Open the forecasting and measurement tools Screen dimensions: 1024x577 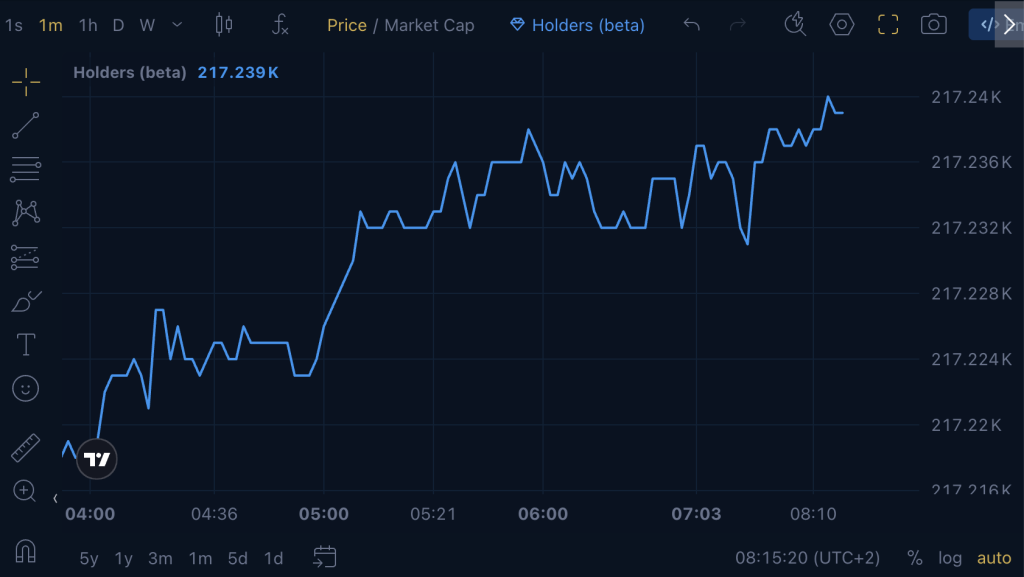[x=25, y=257]
